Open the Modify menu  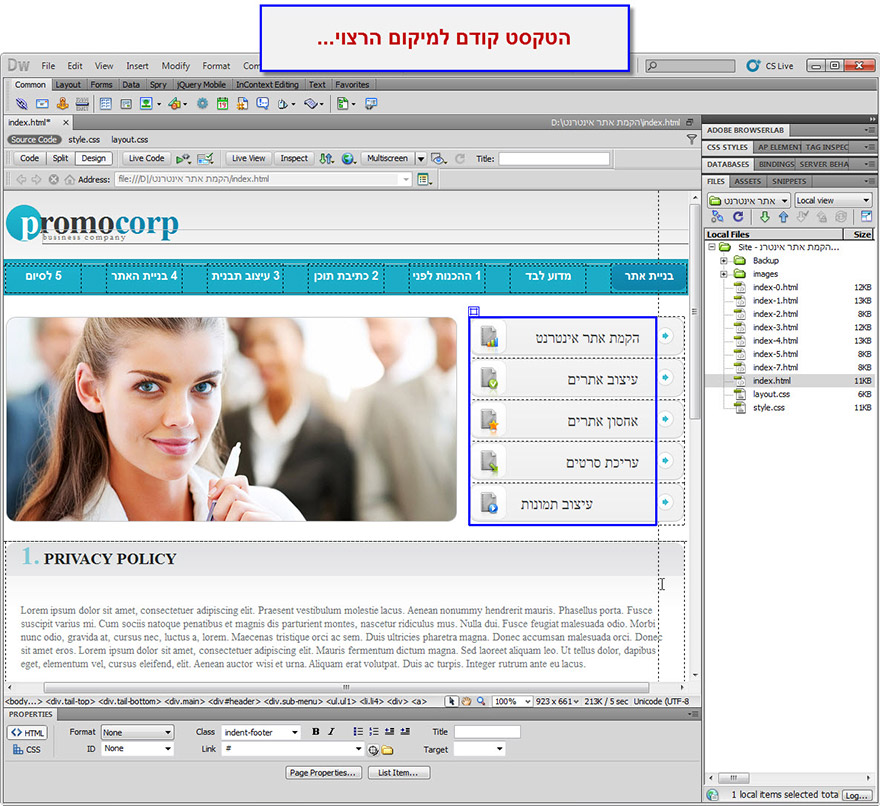pyautogui.click(x=176, y=66)
